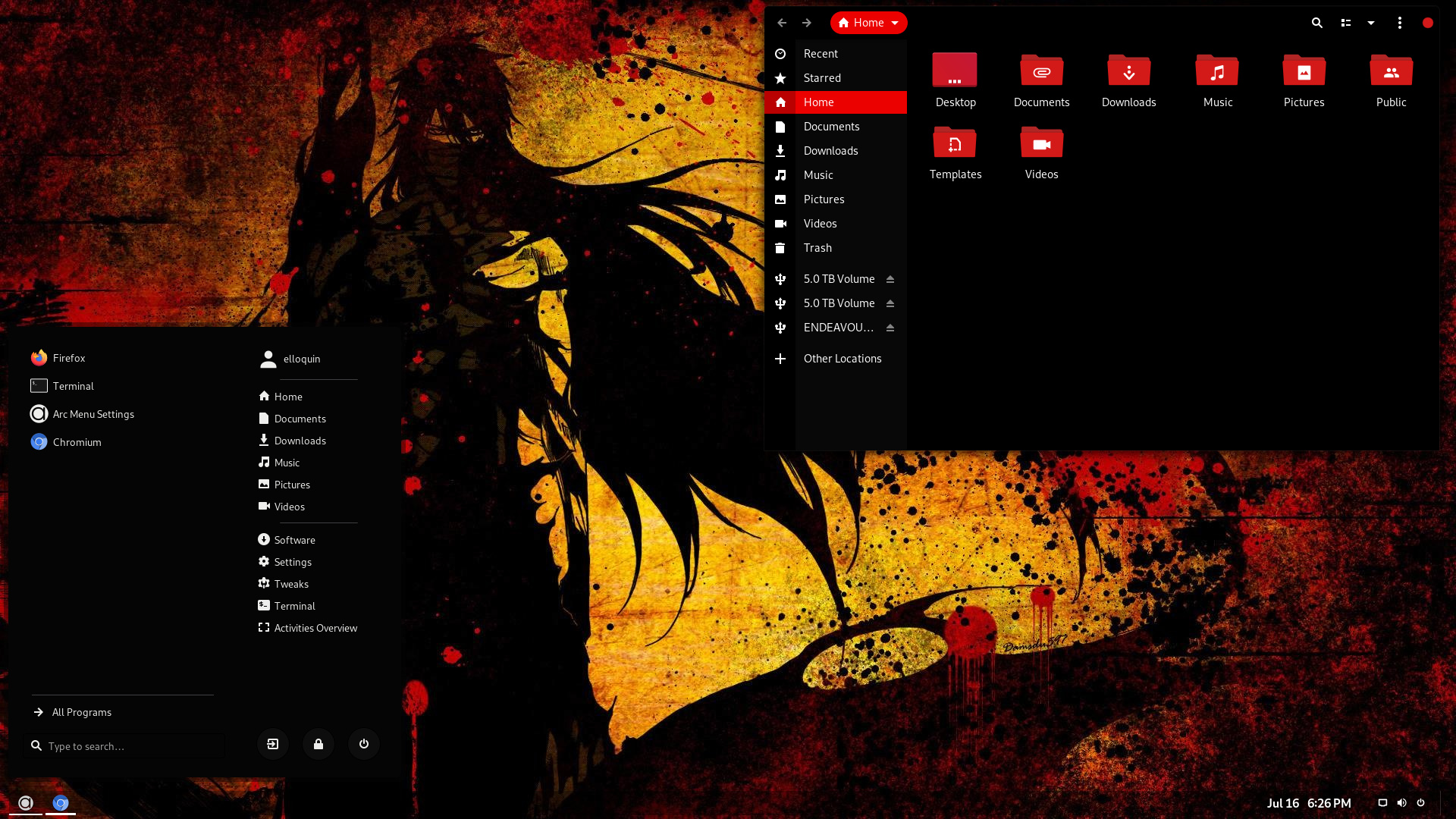Select Videos in file manager sidebar

tap(836, 224)
